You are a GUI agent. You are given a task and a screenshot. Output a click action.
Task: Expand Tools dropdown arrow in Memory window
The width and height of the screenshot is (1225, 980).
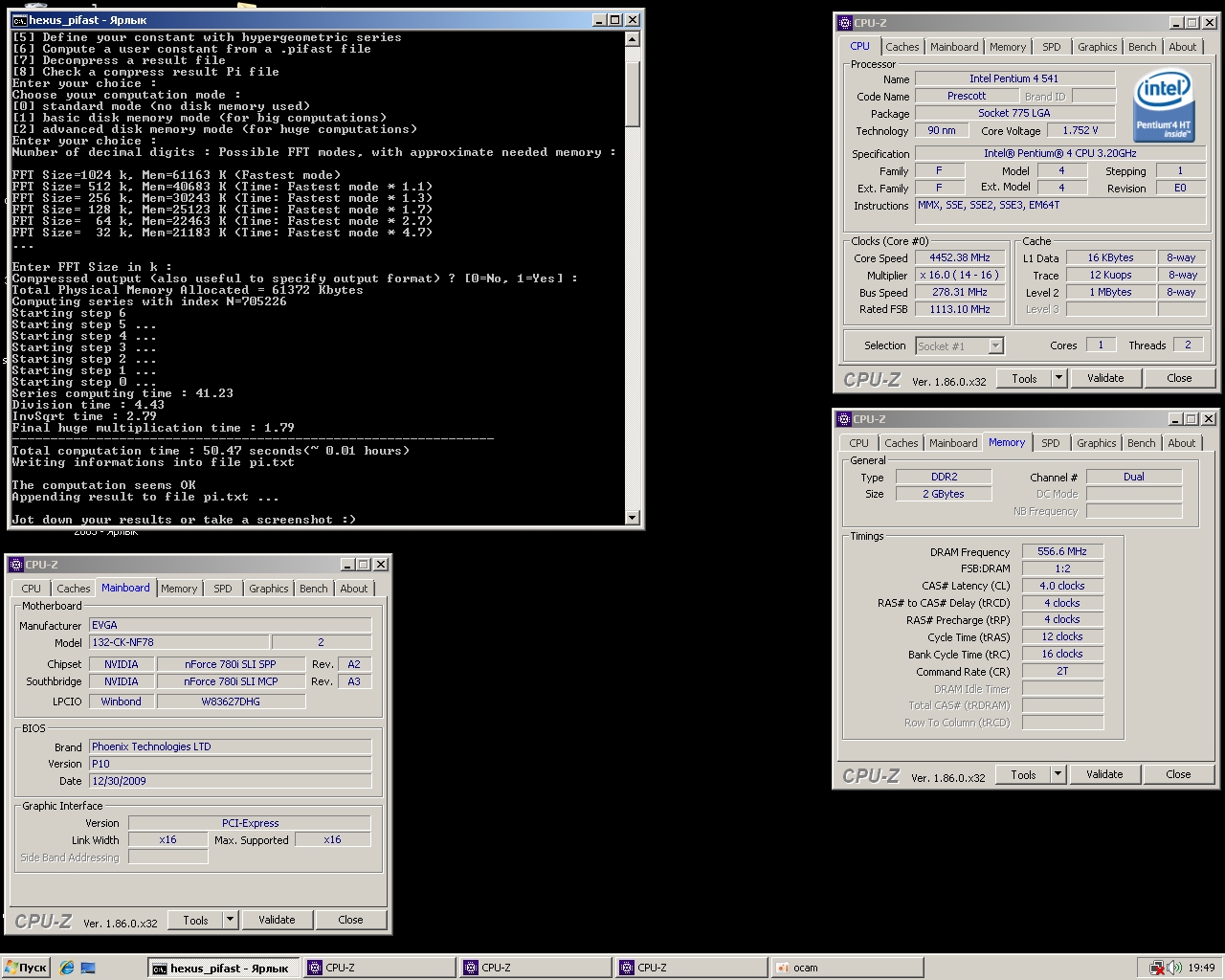1058,774
